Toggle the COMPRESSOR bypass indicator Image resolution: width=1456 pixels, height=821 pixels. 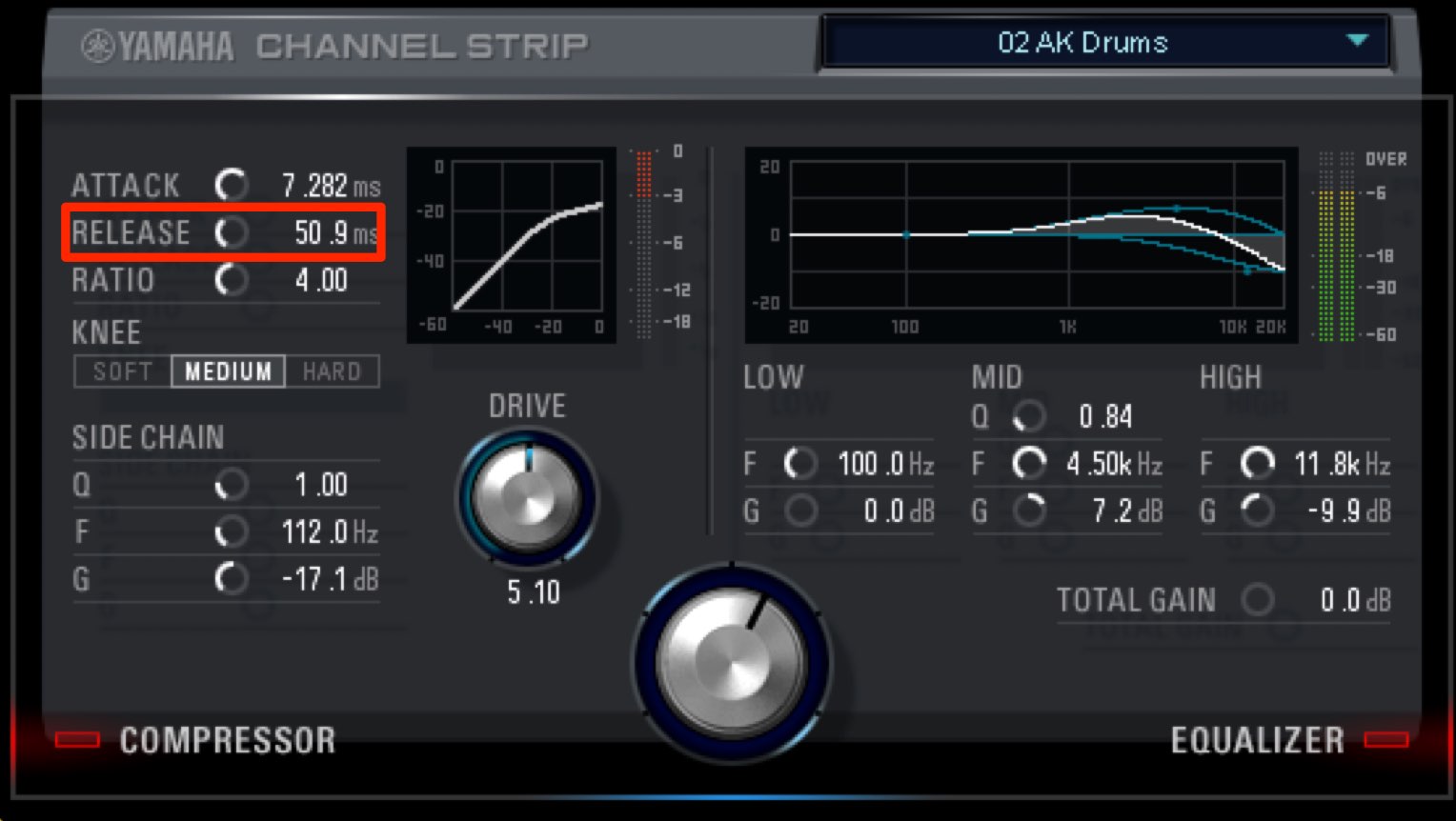tap(77, 740)
